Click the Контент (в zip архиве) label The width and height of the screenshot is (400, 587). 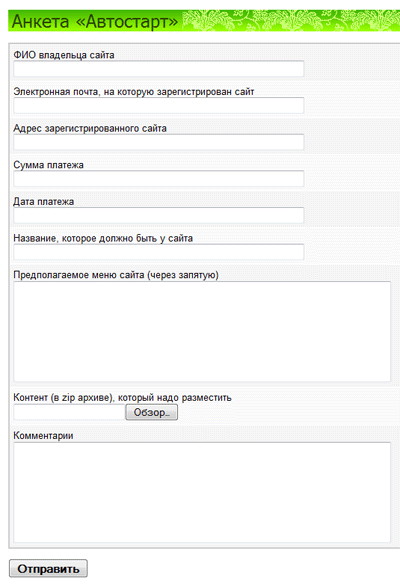(x=122, y=398)
